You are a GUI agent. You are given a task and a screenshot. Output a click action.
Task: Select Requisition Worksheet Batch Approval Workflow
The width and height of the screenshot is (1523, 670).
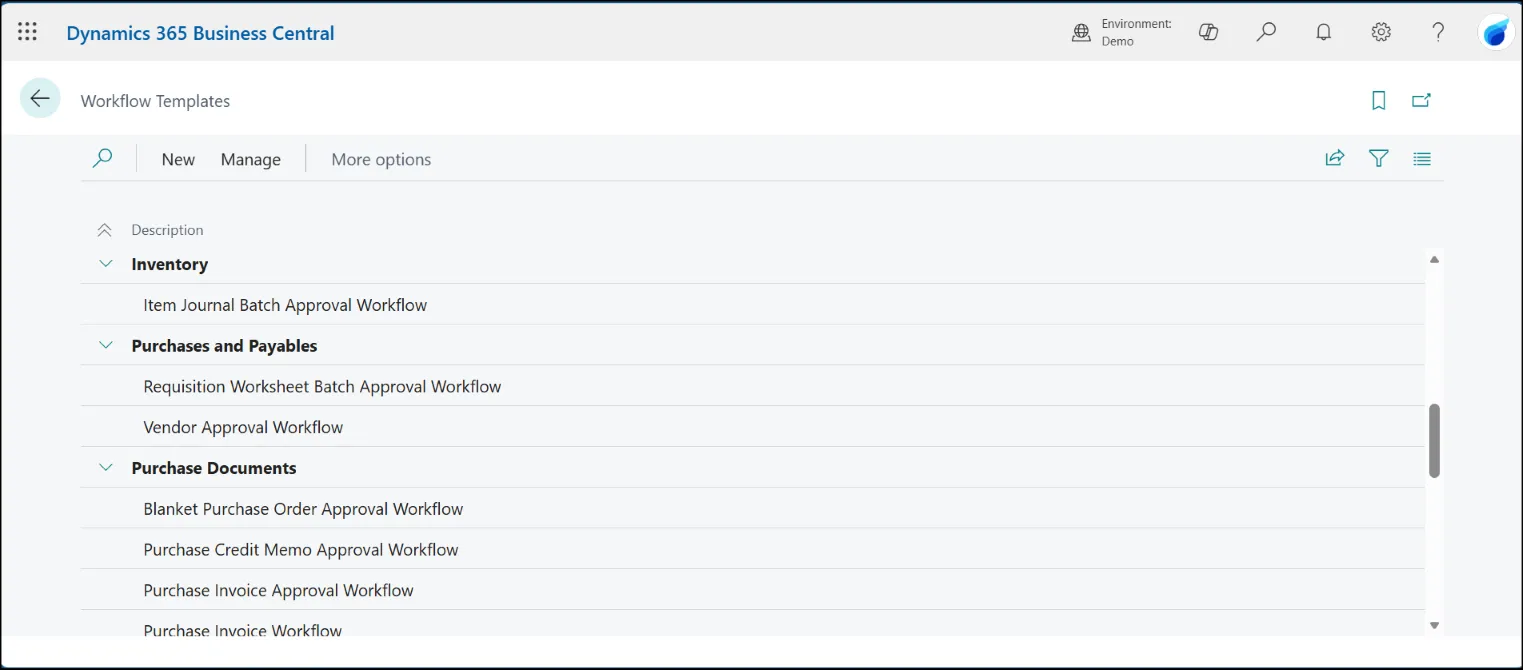[x=752, y=386]
